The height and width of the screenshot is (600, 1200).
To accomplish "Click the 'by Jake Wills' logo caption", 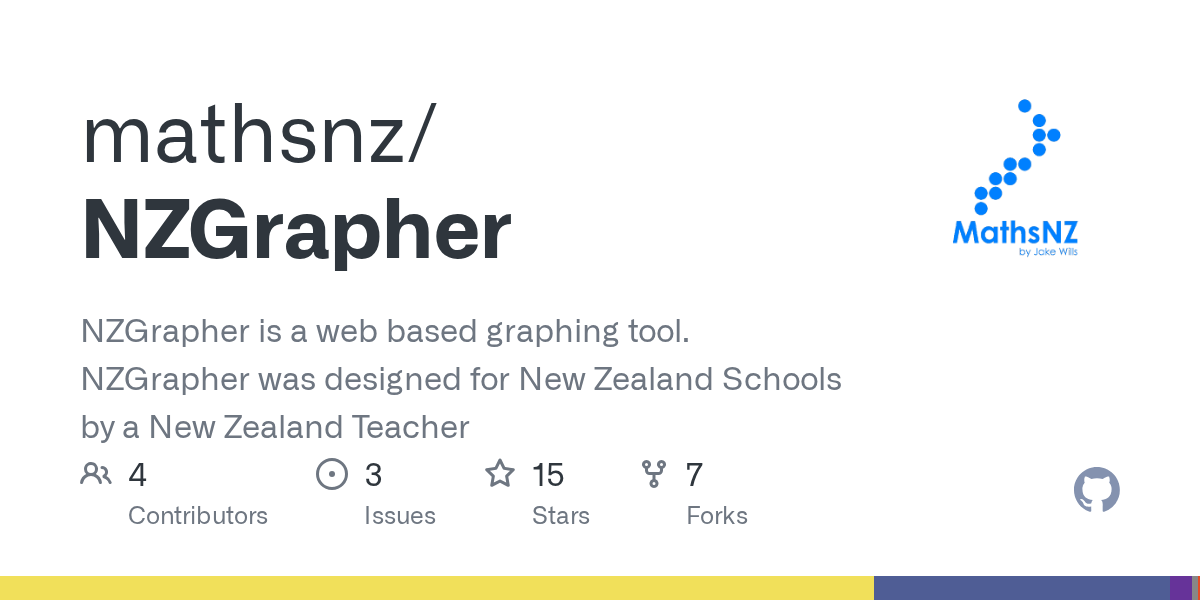I will (1047, 252).
